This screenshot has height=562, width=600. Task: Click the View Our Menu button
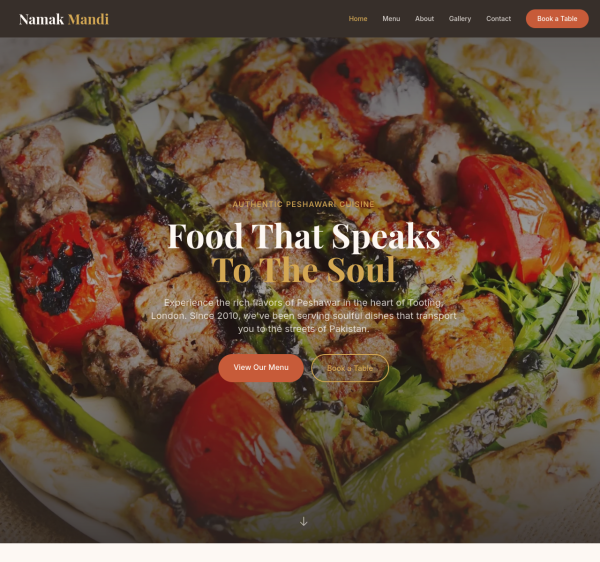pos(261,368)
